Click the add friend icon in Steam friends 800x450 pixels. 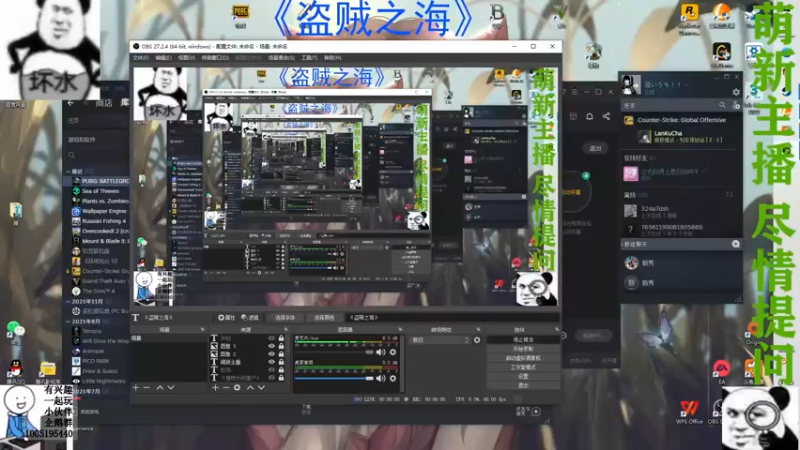click(736, 105)
